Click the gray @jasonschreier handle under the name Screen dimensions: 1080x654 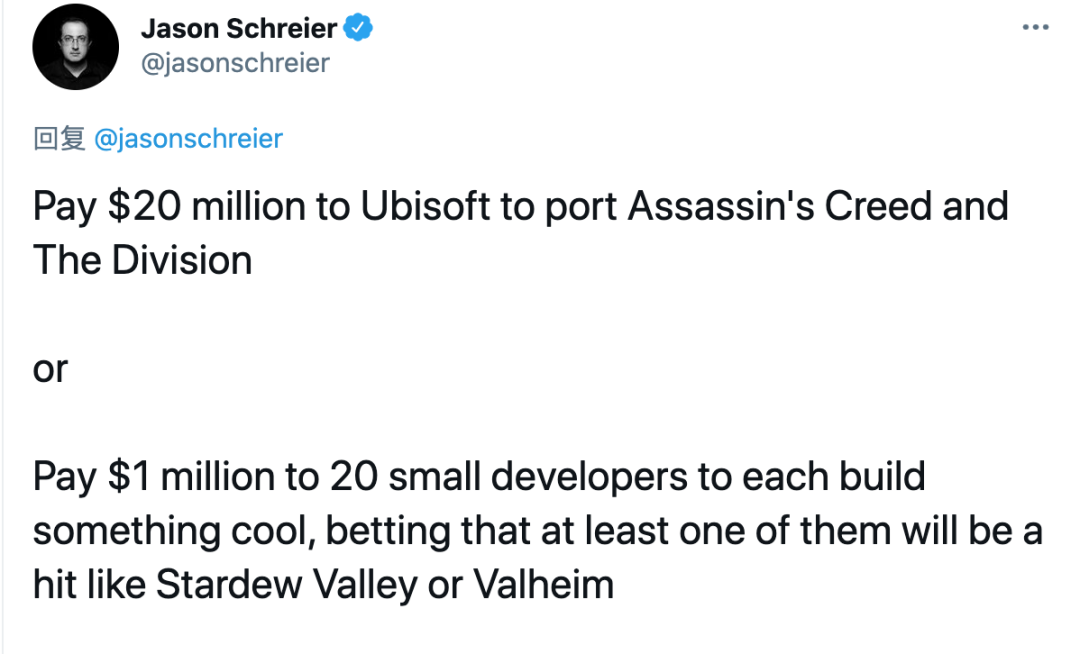[236, 63]
